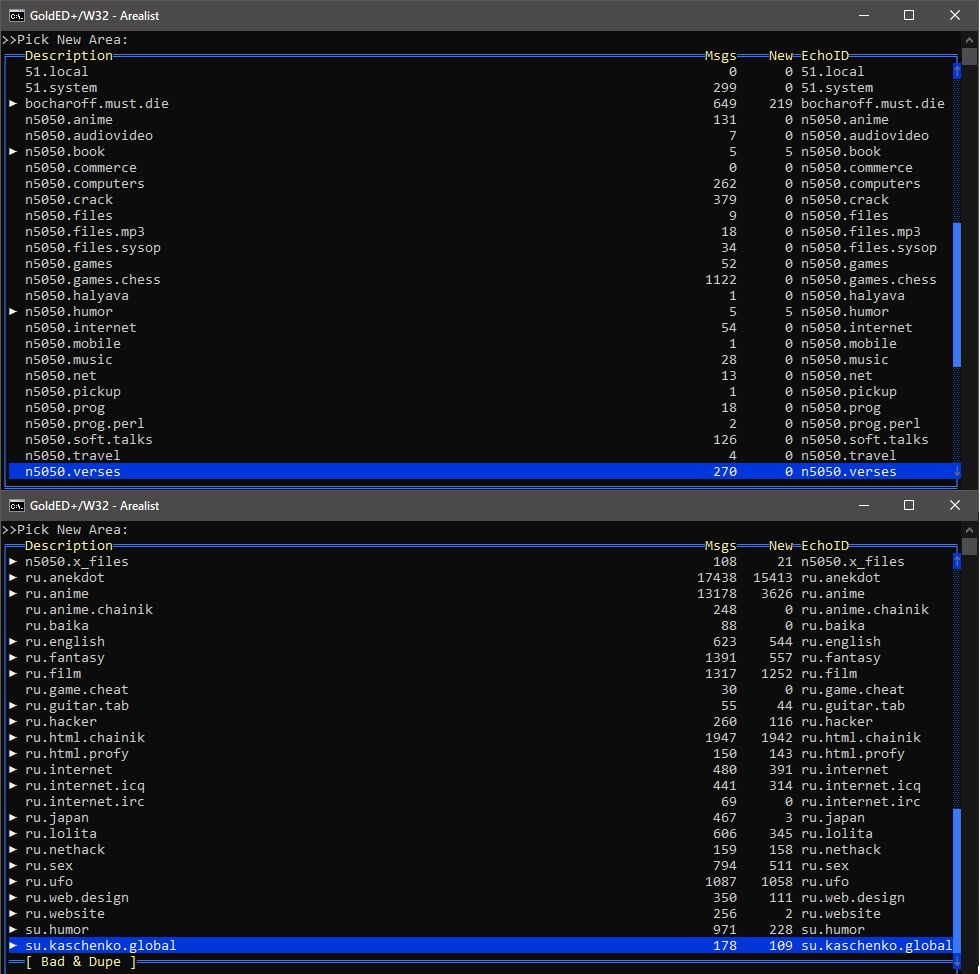Select the n5050.prog.perl area
Screen dimensions: 980x974
(481, 424)
